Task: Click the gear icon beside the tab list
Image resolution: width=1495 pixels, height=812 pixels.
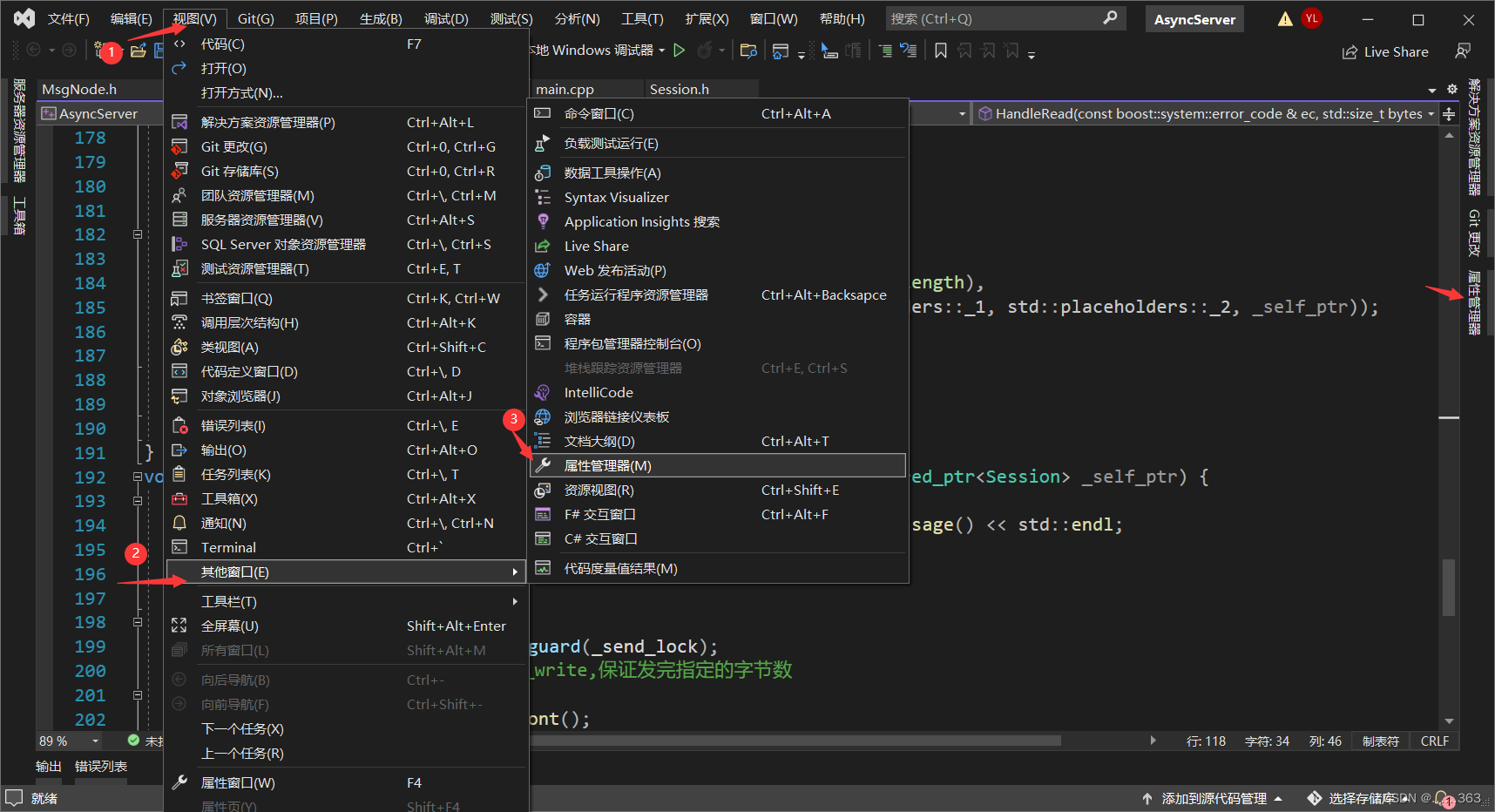Action: [x=1452, y=89]
